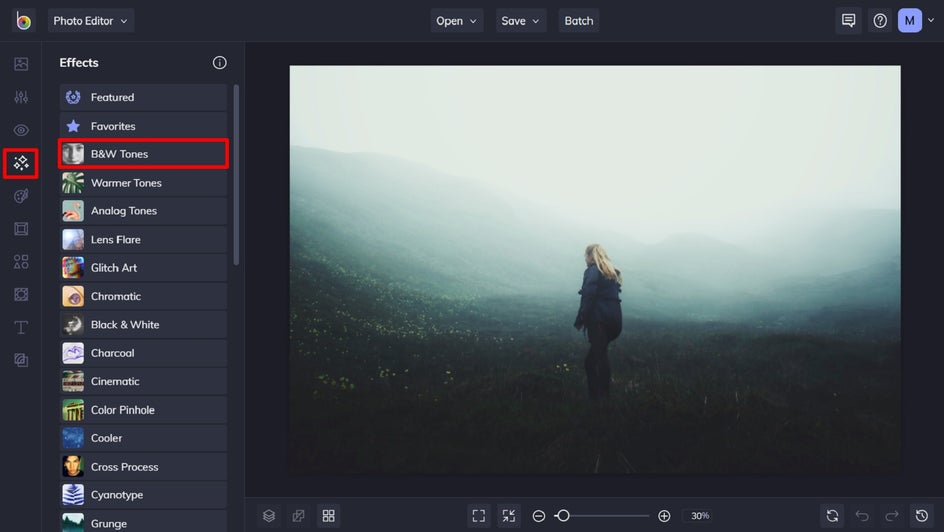
Task: Select the Favorites effects category
Action: 143,126
